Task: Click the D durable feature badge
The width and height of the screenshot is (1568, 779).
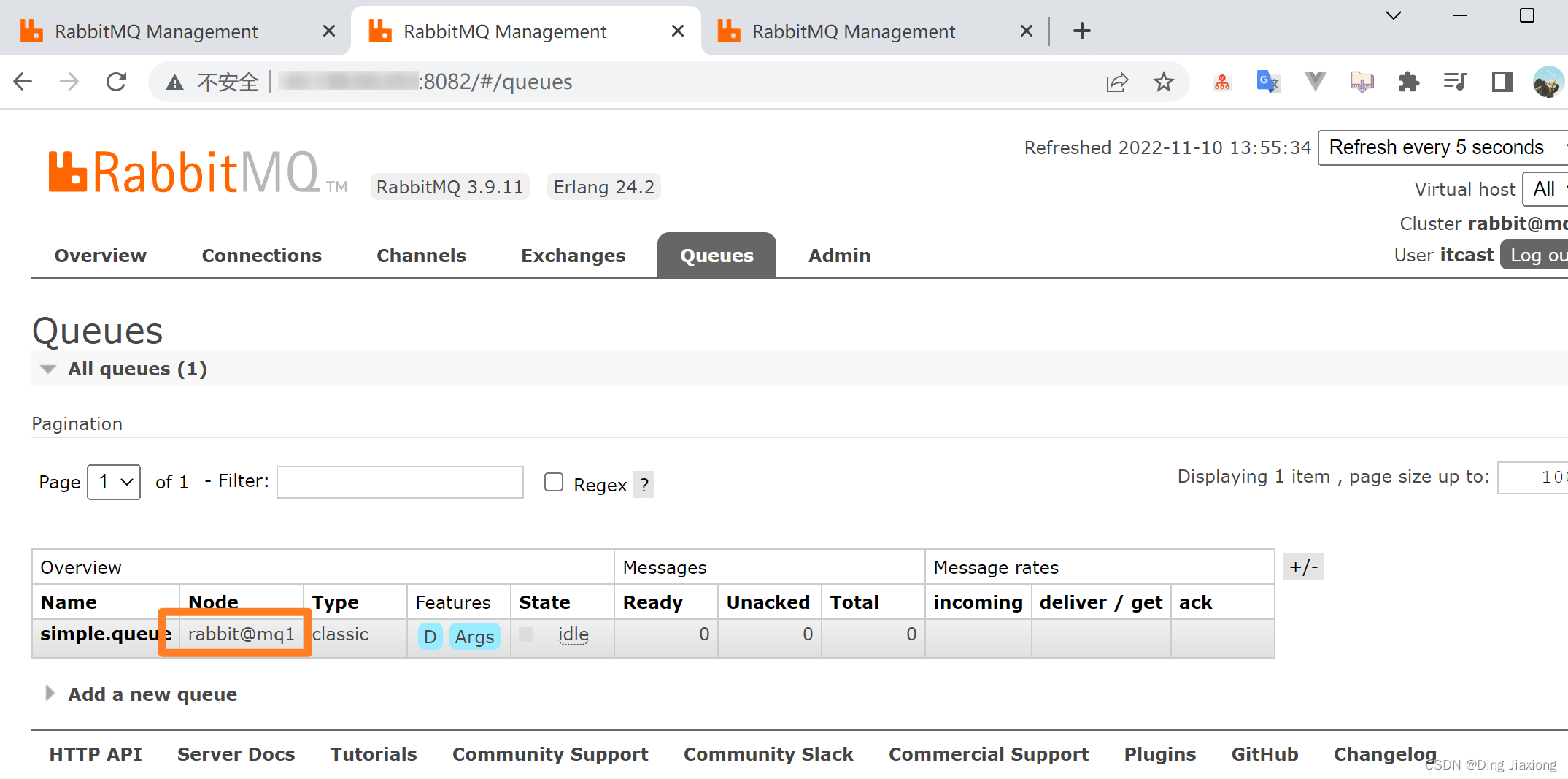Action: click(430, 637)
